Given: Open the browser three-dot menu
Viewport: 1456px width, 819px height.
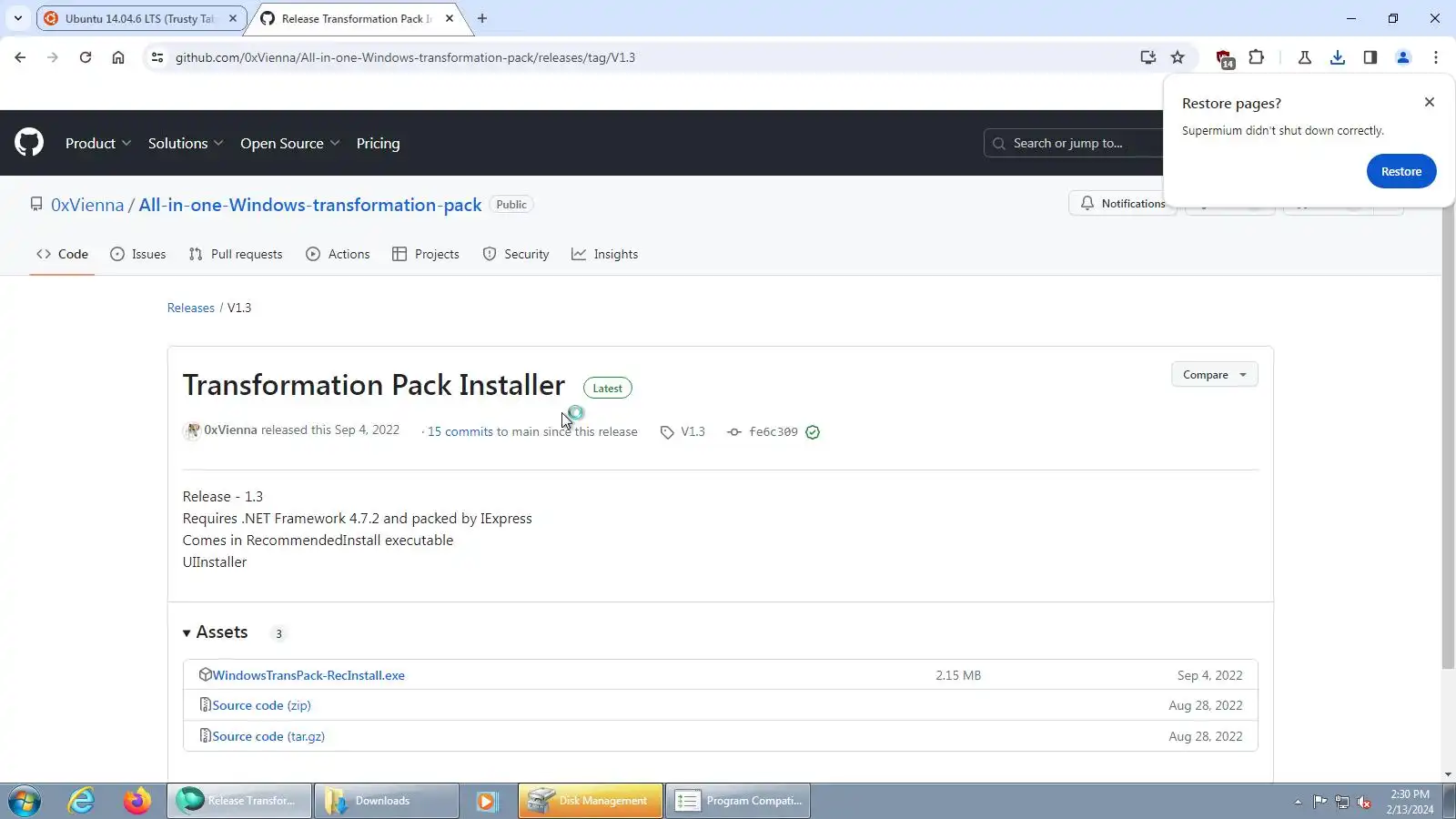Looking at the screenshot, I should pyautogui.click(x=1436, y=57).
